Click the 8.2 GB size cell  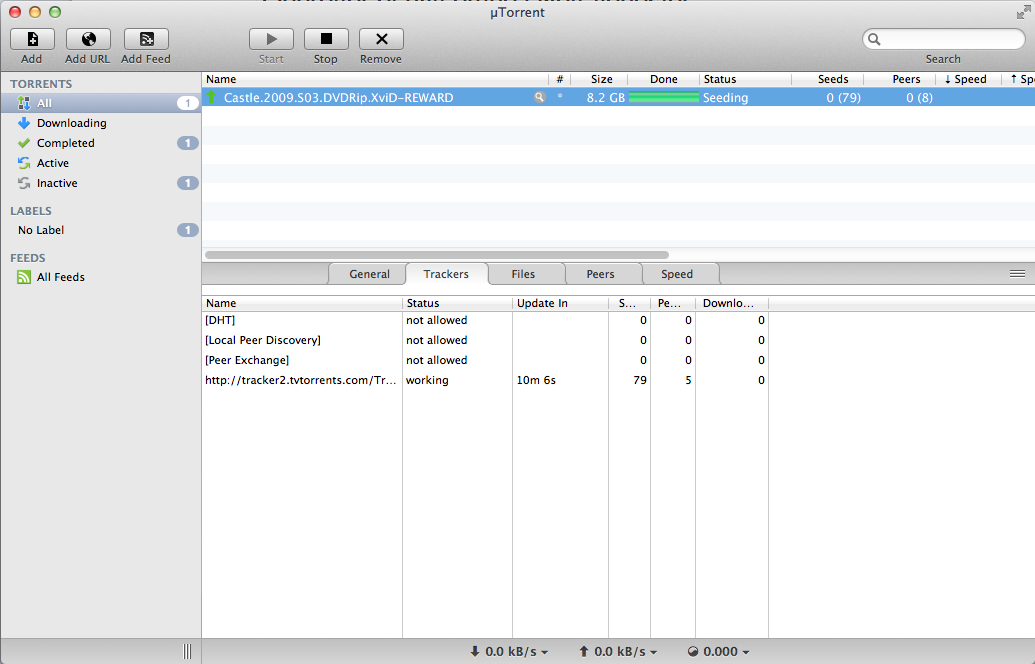tap(605, 98)
